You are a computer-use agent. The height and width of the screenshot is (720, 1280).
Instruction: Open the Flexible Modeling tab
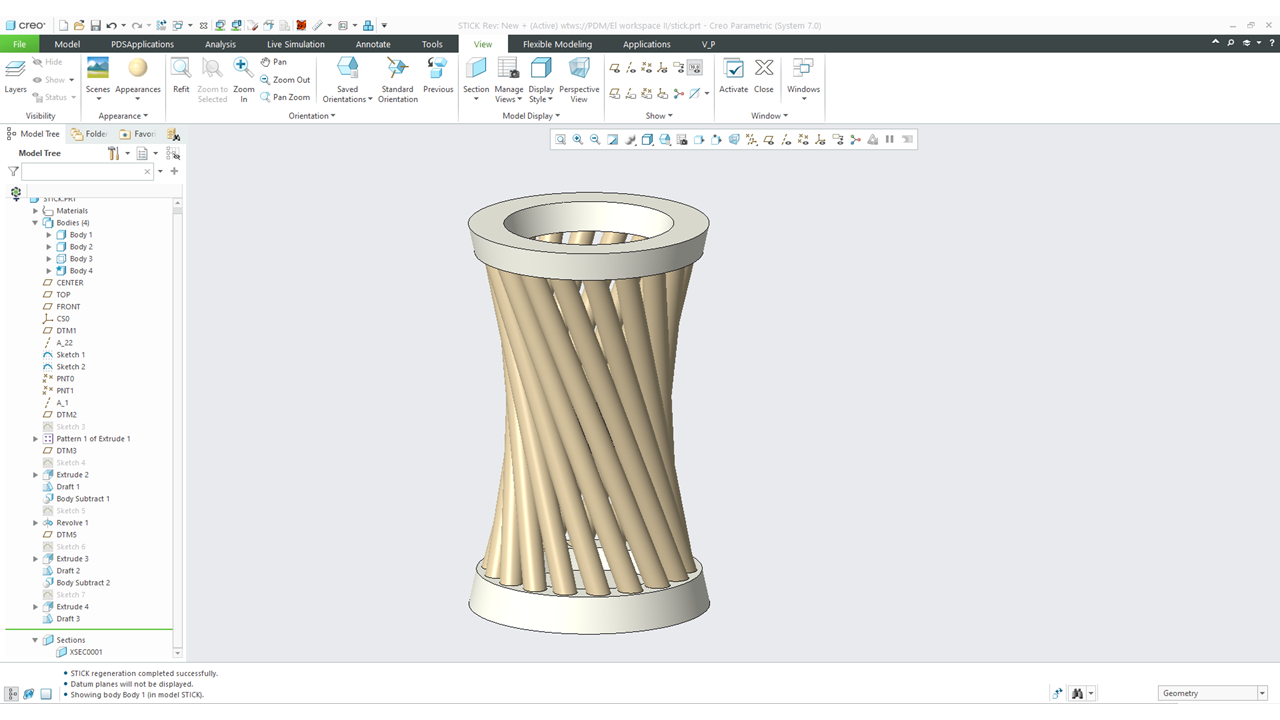[557, 44]
